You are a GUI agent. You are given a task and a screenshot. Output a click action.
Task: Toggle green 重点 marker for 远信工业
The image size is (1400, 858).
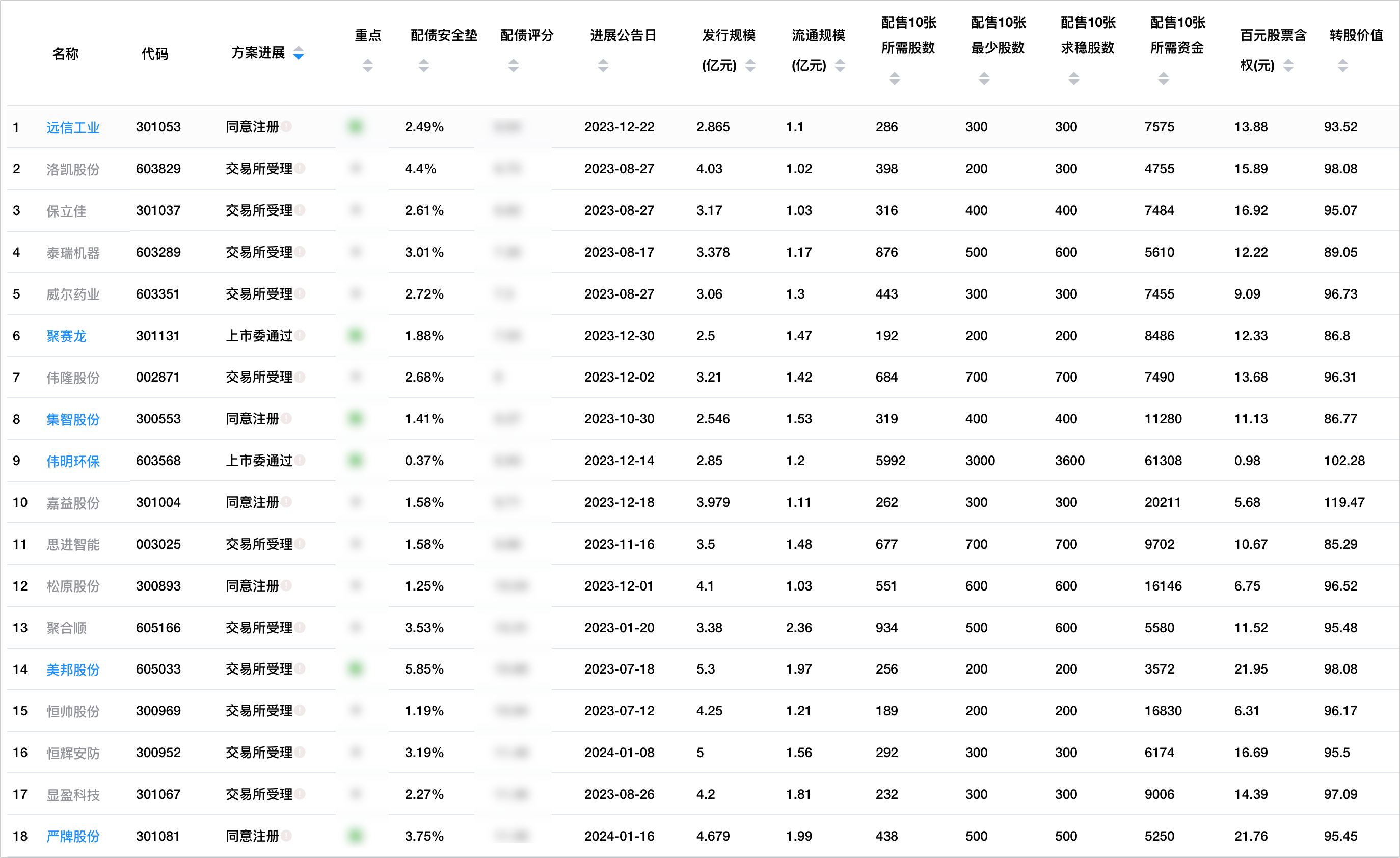click(356, 127)
